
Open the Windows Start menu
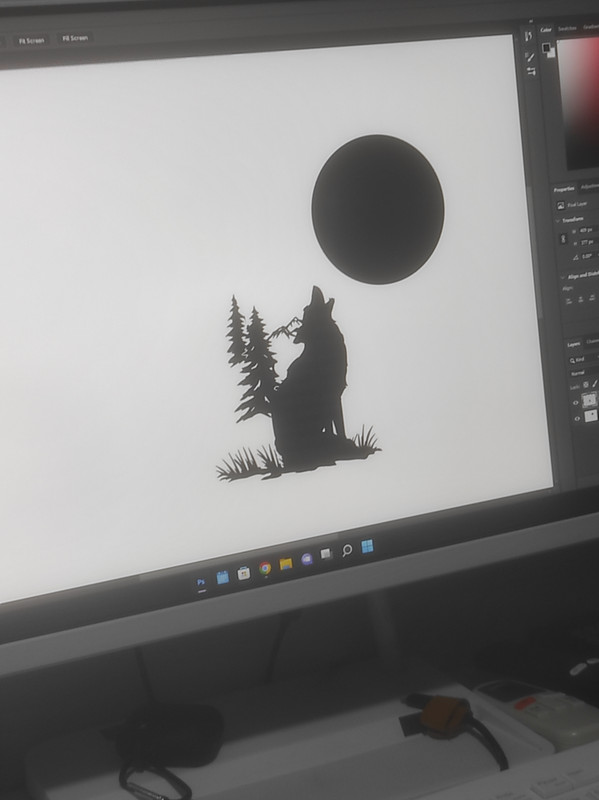367,546
